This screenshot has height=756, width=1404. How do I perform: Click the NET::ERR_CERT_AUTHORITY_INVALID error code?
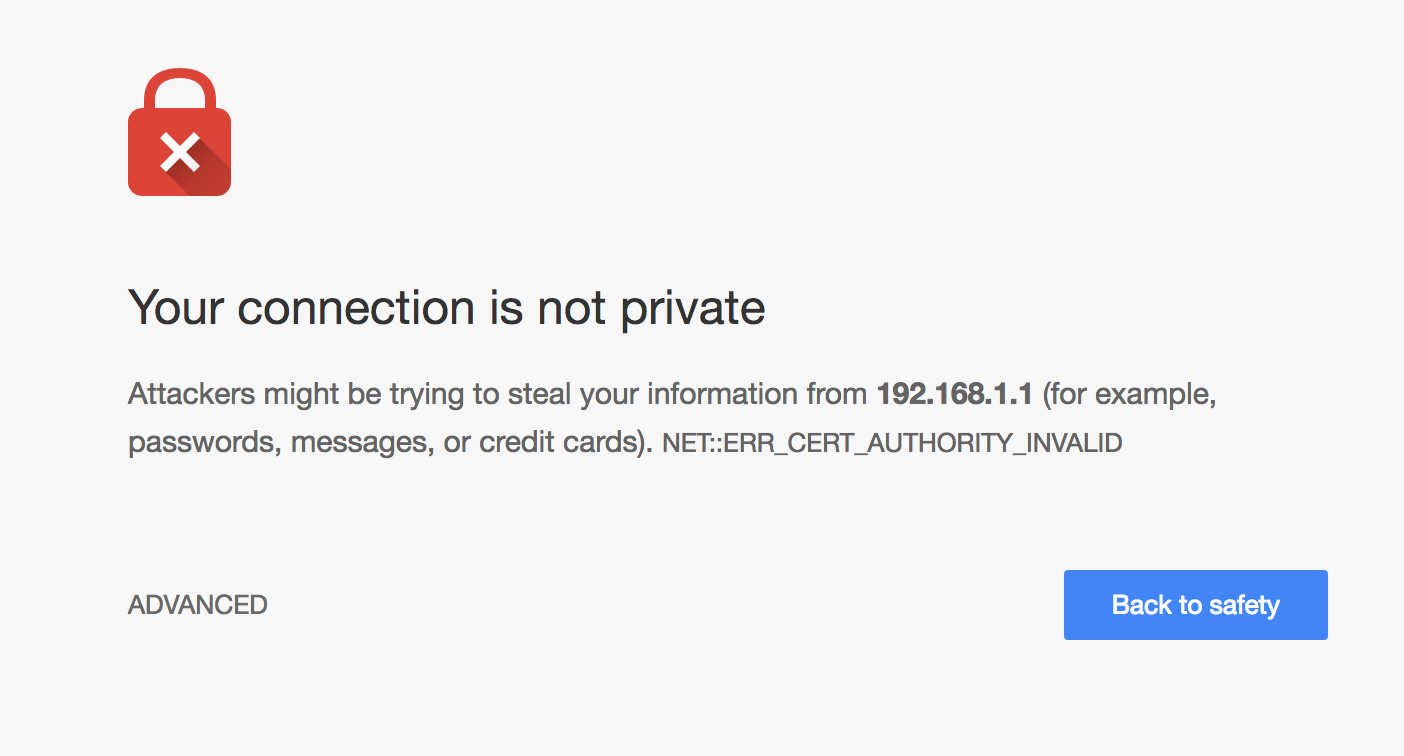[892, 443]
